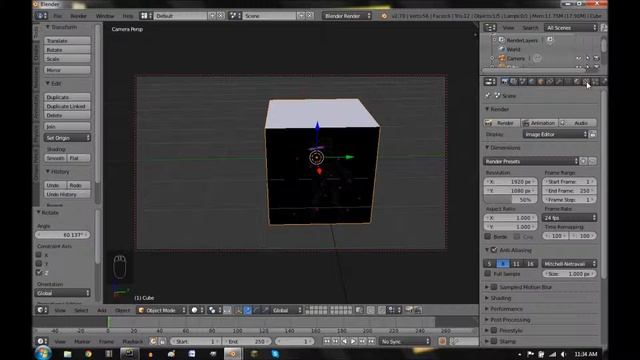The height and width of the screenshot is (360, 640).
Task: Open the Render menu in top bar
Action: coord(78,16)
